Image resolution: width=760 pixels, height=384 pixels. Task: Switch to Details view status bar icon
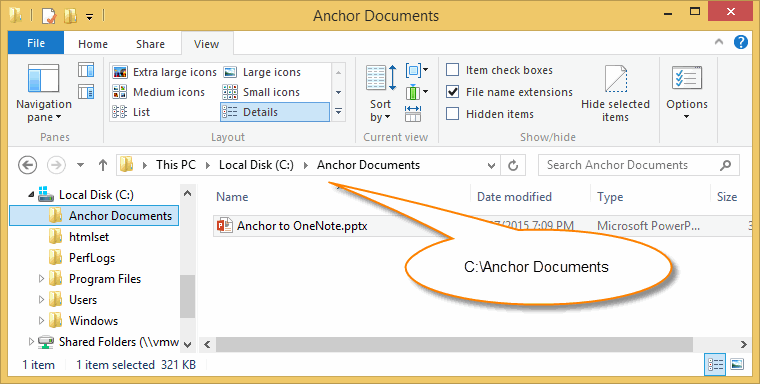click(715, 365)
